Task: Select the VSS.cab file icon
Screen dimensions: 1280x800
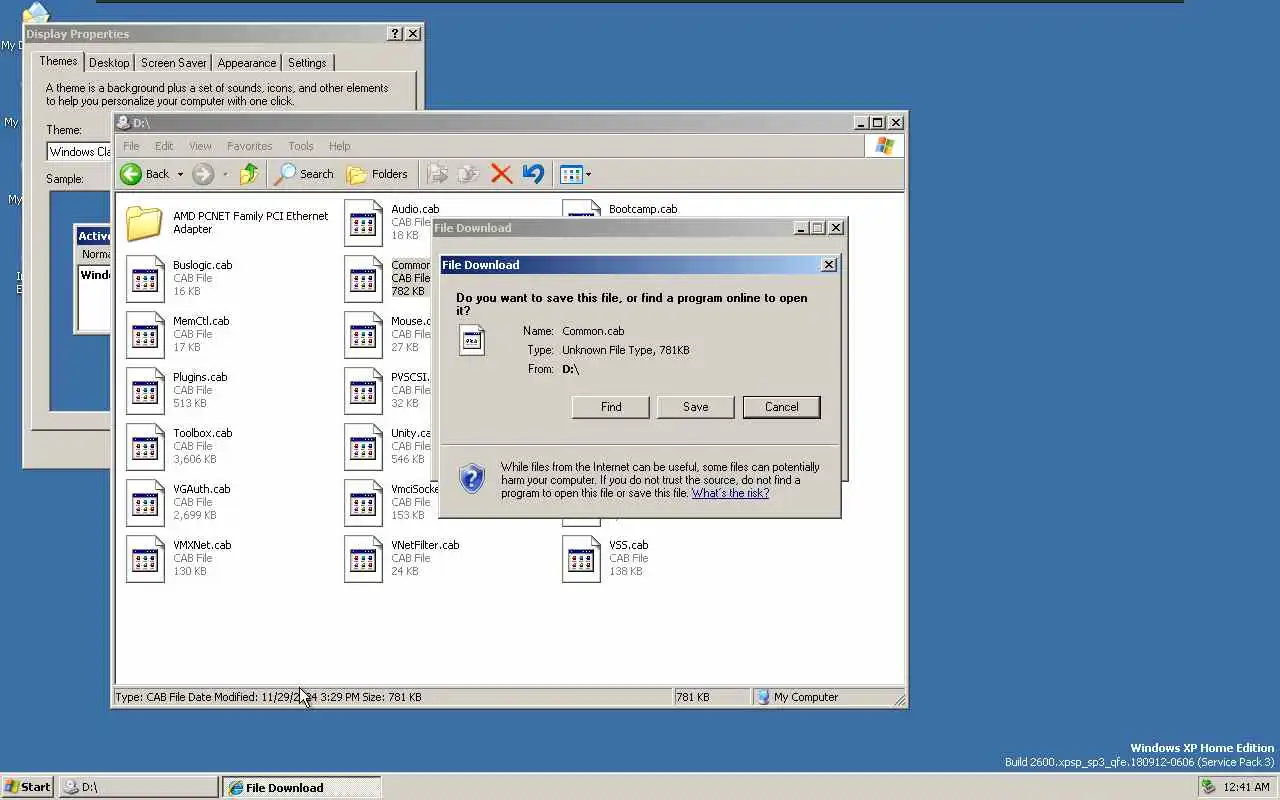Action: tap(581, 559)
